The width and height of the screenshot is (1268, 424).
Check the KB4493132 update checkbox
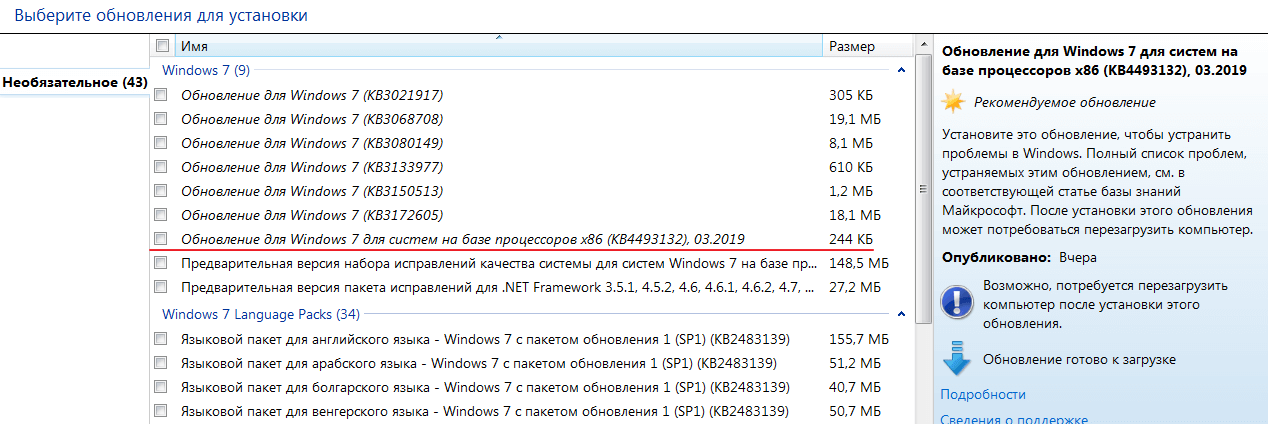(x=161, y=239)
